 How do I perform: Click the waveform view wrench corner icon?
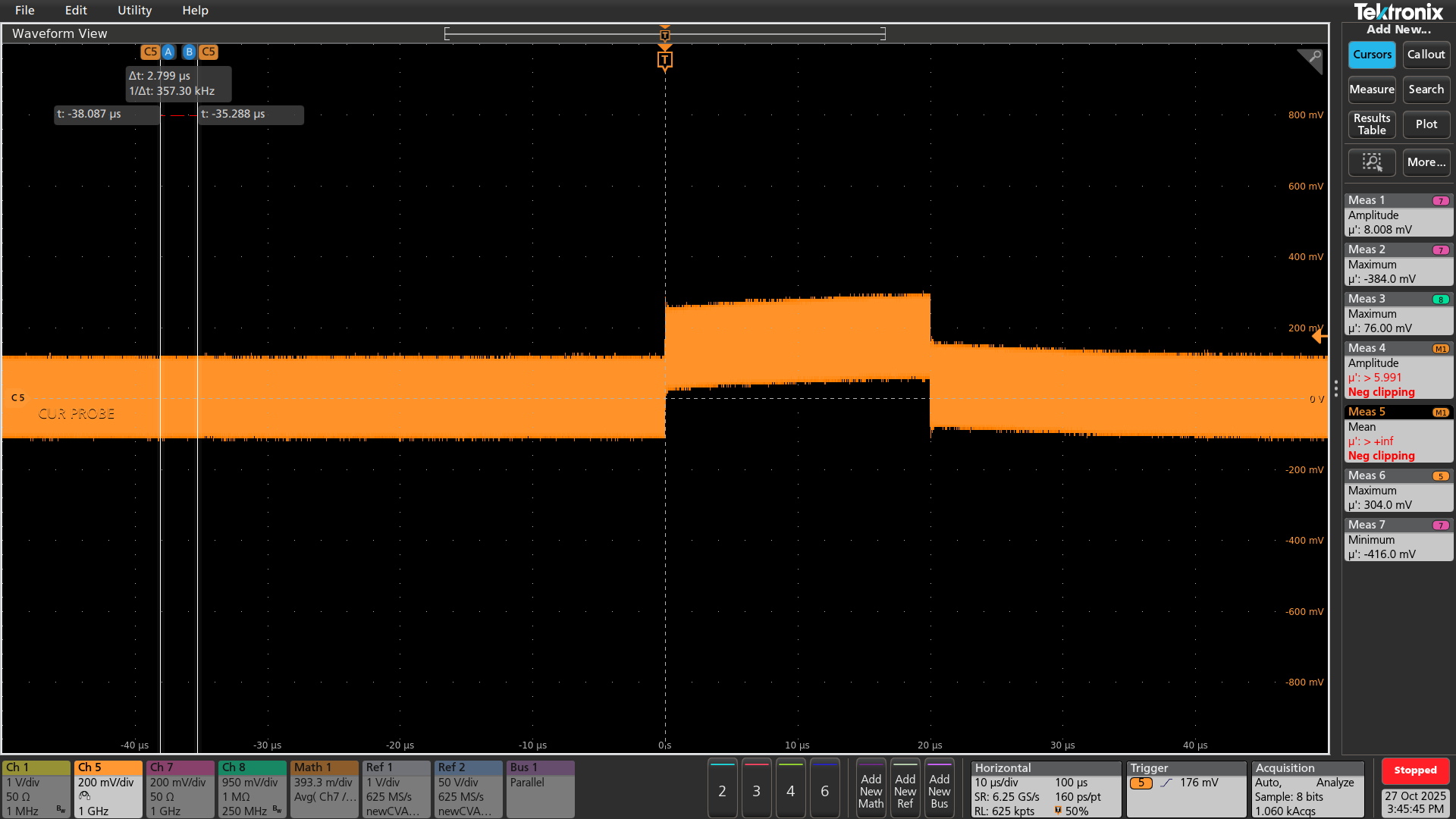click(x=1312, y=58)
